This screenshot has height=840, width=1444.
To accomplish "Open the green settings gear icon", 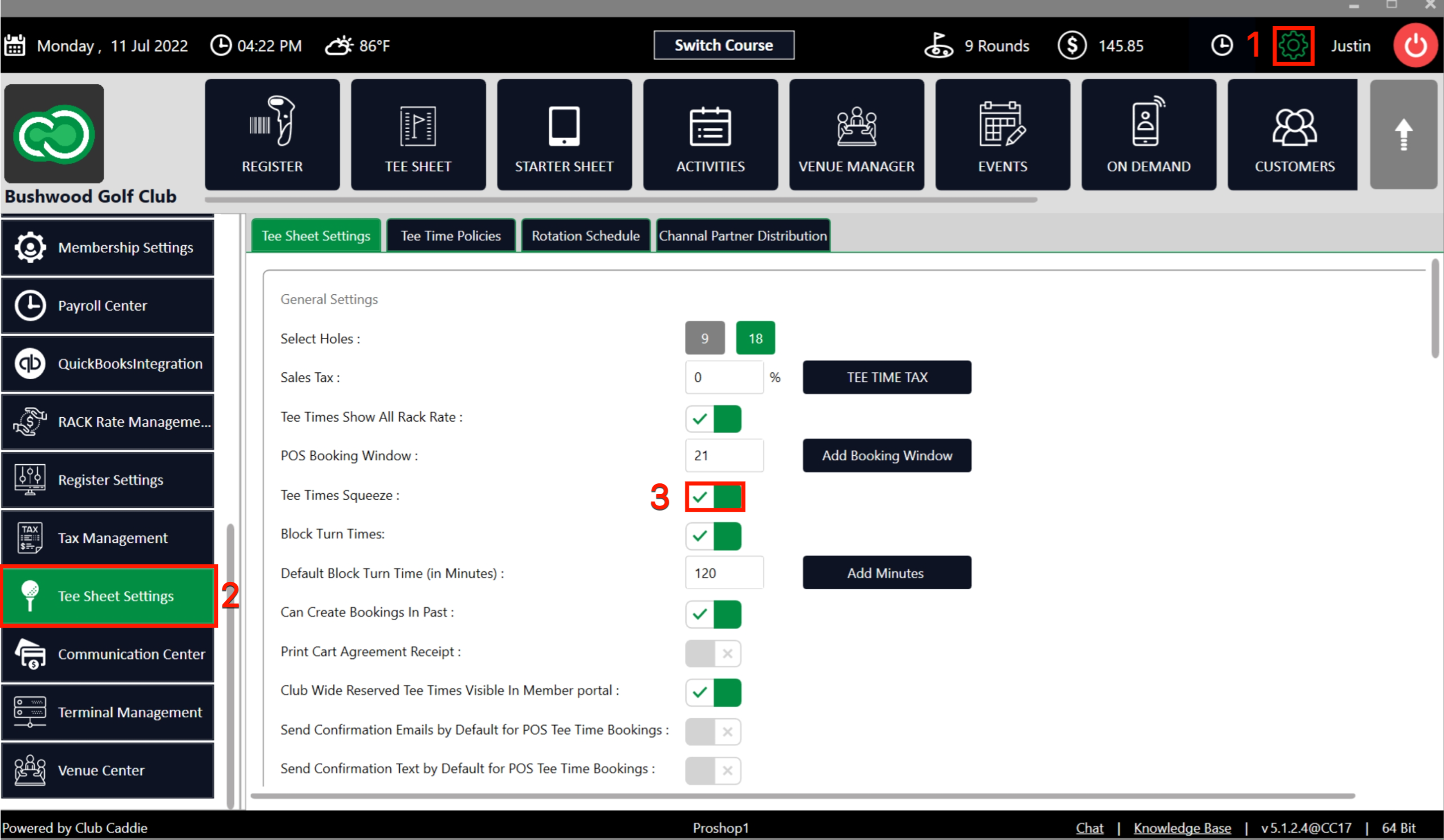I will point(1293,46).
